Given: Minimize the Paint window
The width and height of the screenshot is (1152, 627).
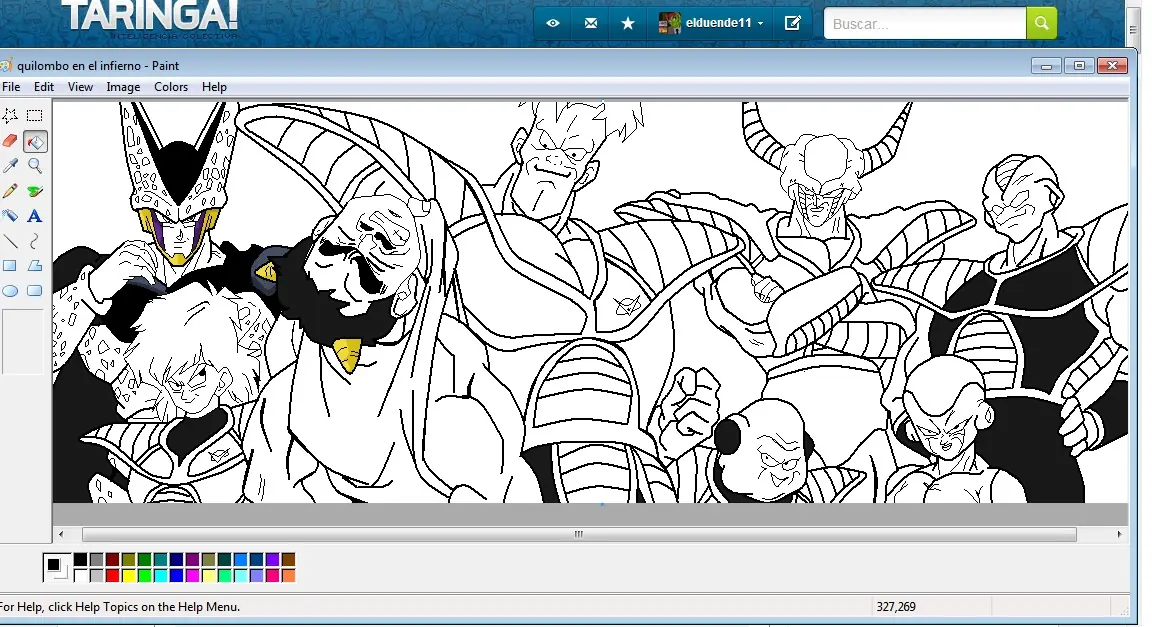Looking at the screenshot, I should pos(1046,66).
